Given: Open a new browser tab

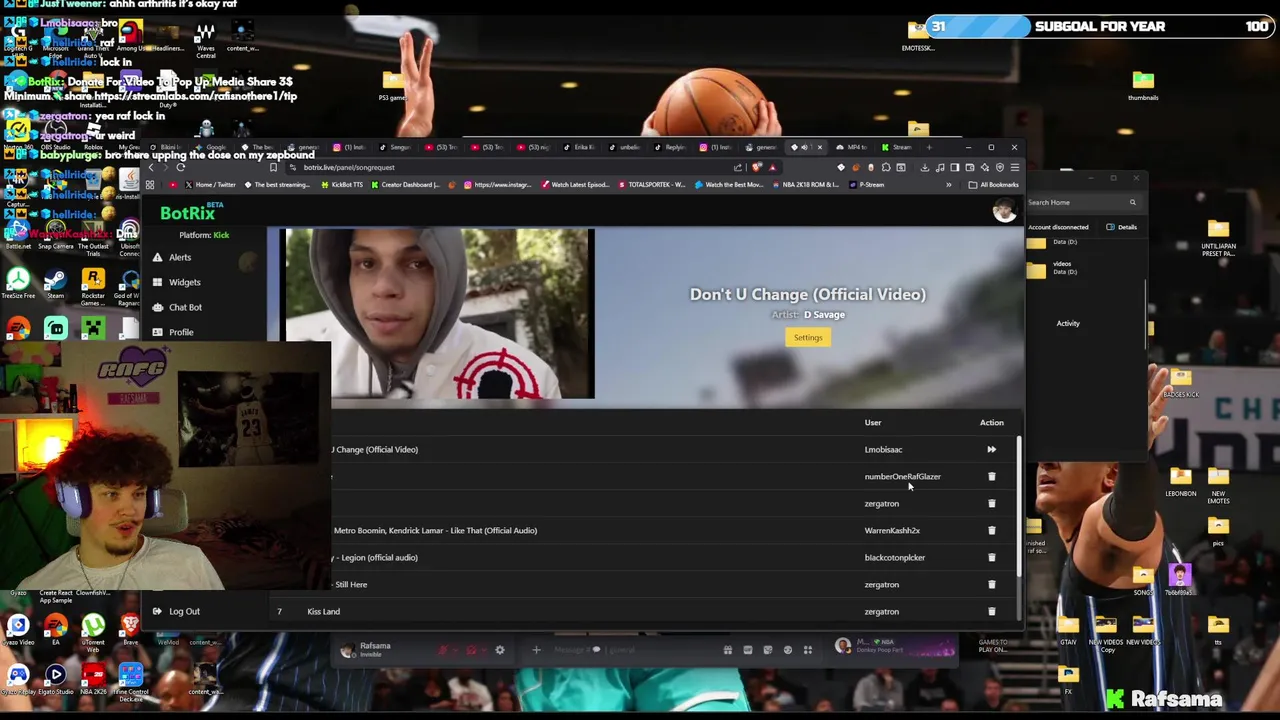Looking at the screenshot, I should pos(929,147).
